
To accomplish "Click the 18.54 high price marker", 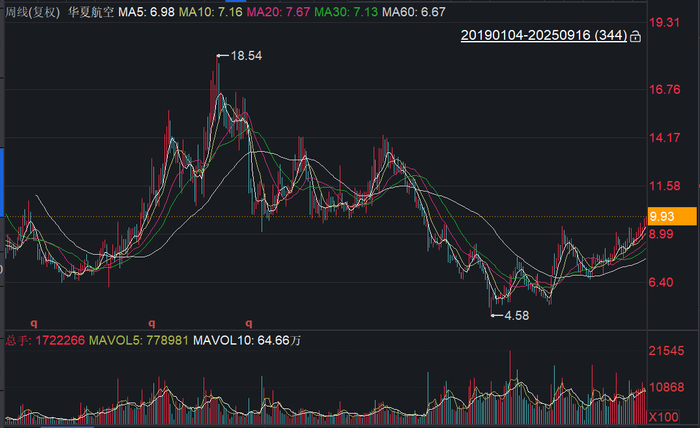I will point(246,56).
